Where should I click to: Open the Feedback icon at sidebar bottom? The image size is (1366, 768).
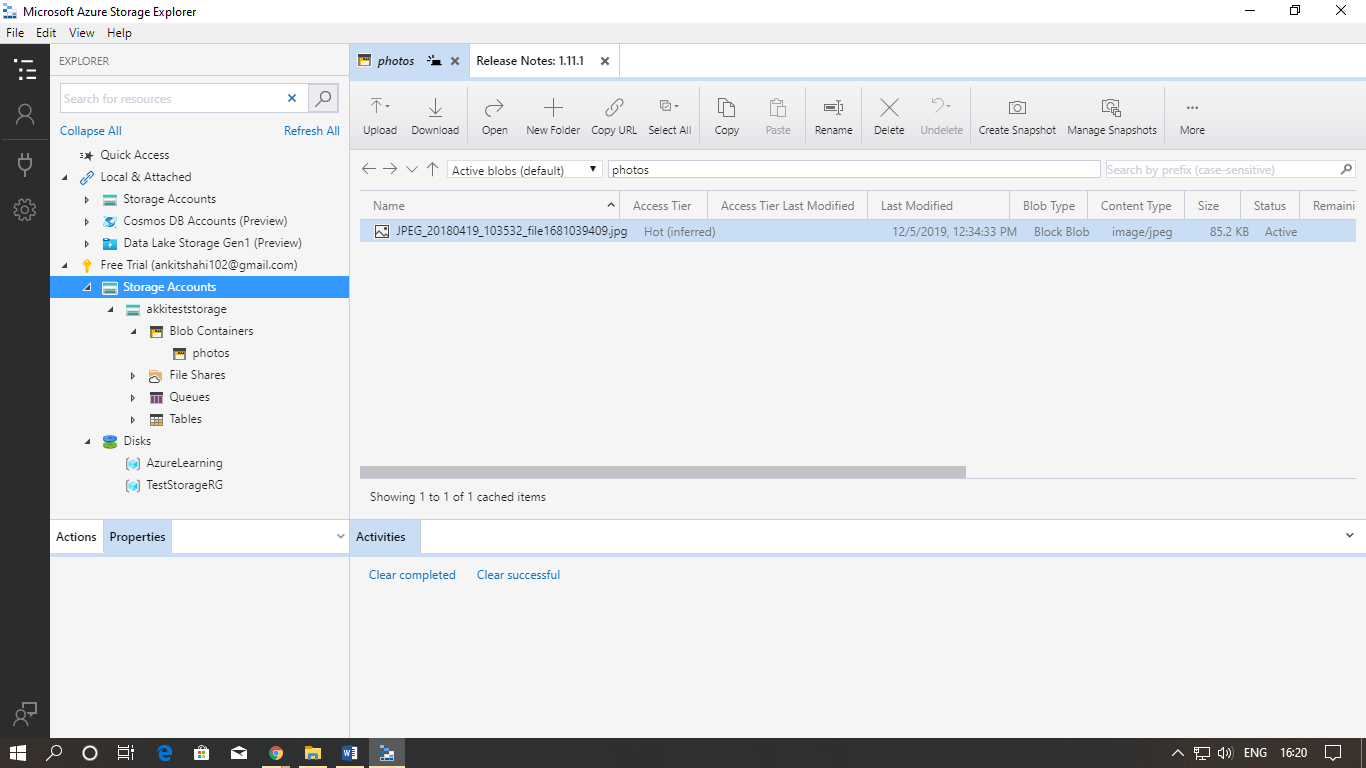point(25,714)
